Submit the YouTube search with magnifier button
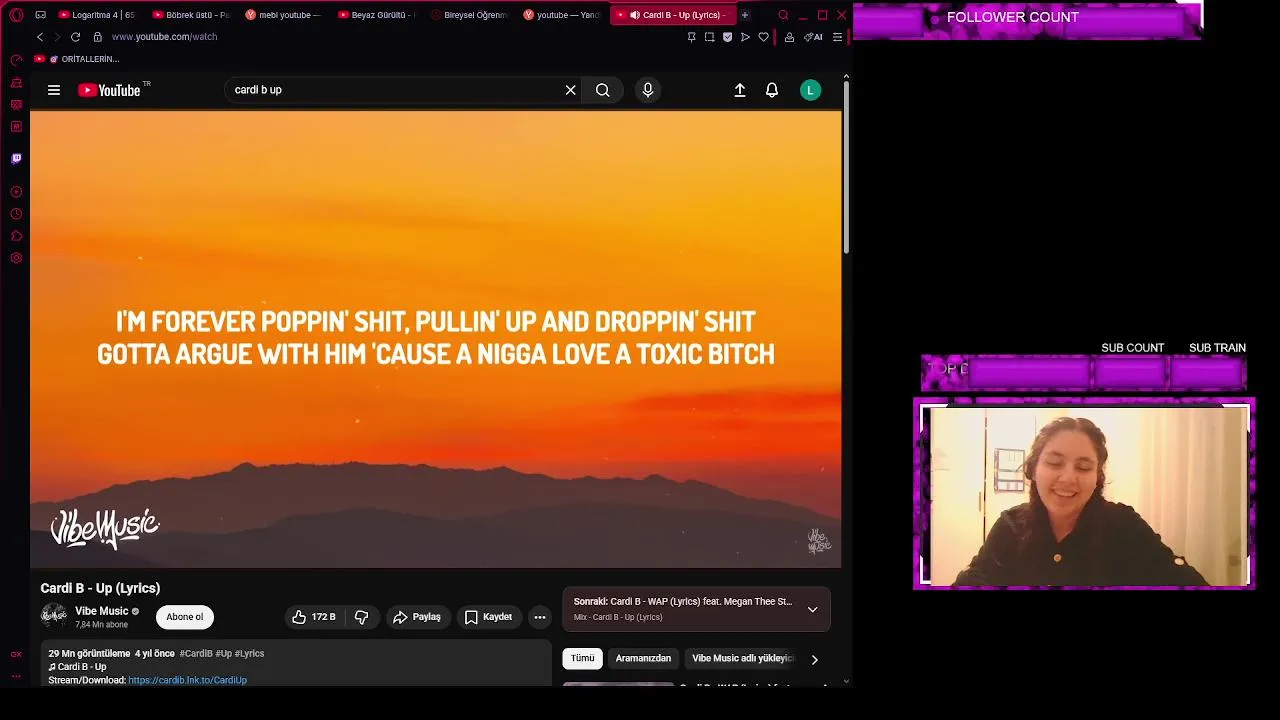Image resolution: width=1280 pixels, height=720 pixels. [603, 90]
